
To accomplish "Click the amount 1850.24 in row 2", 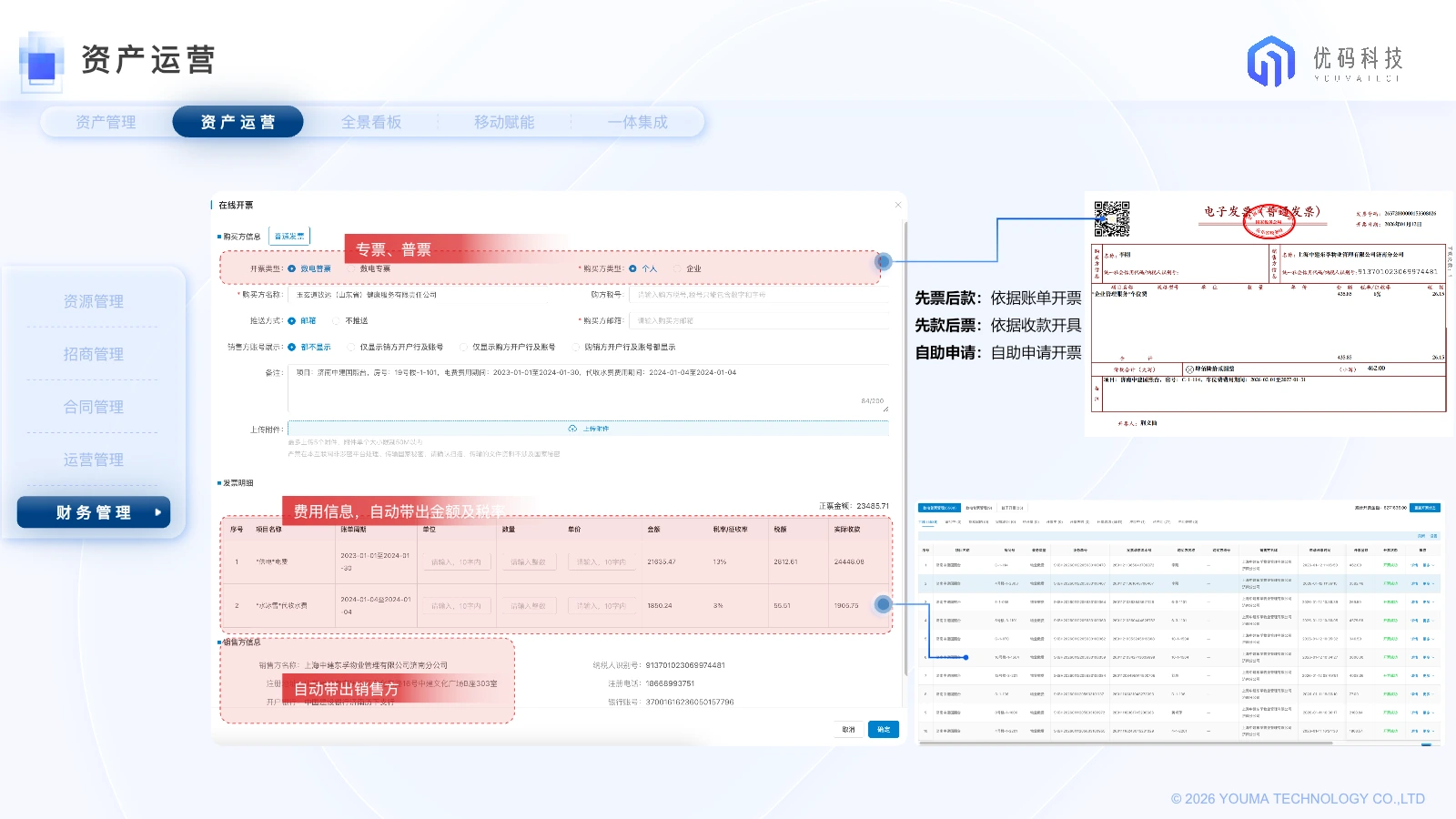I will click(x=660, y=605).
